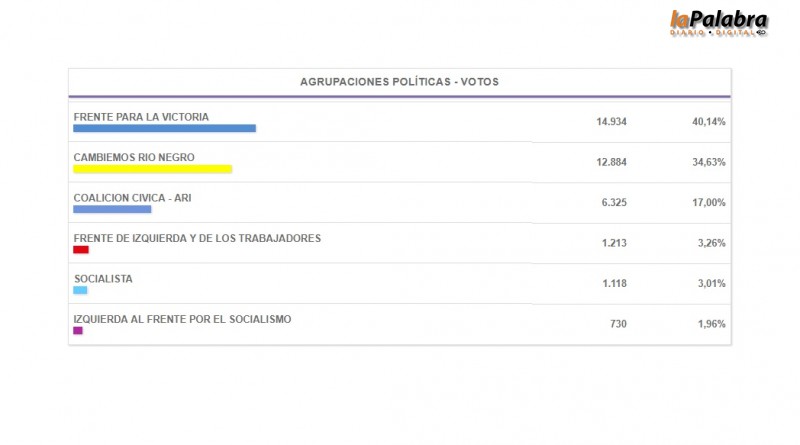Select the Socialista party label
The image size is (800, 445).
pyautogui.click(x=103, y=279)
